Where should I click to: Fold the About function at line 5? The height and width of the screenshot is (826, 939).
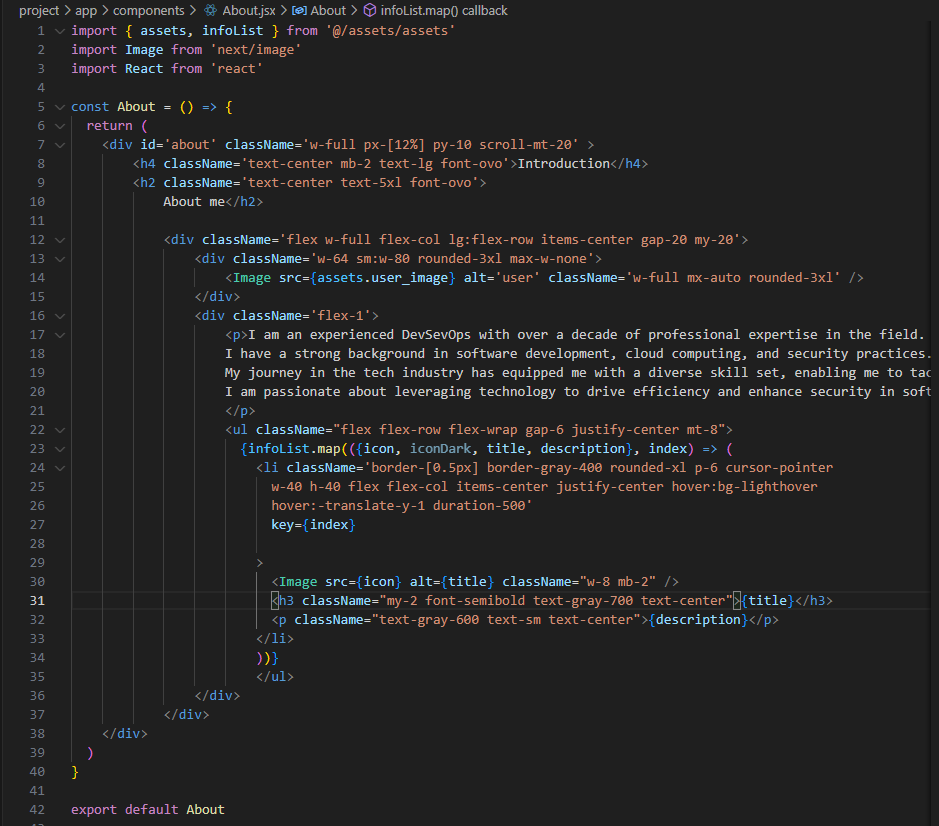[x=60, y=107]
